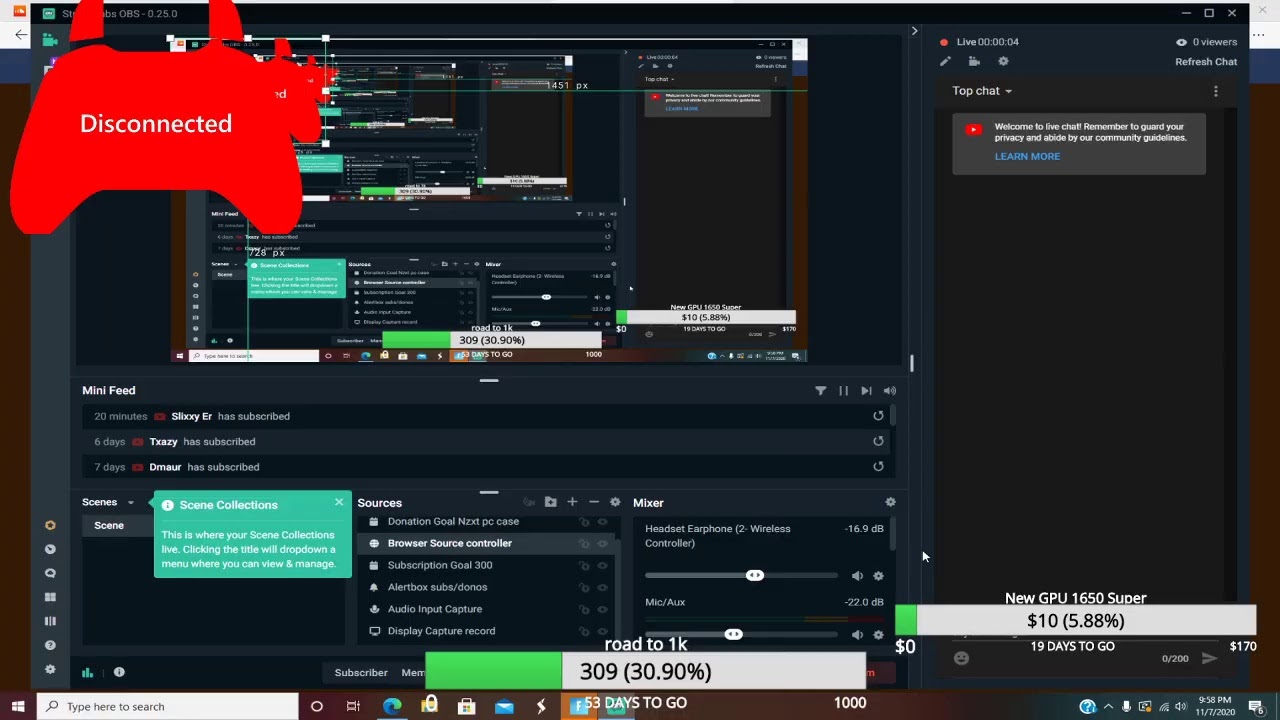
Task: Add a source folder in Sources
Action: [x=550, y=502]
